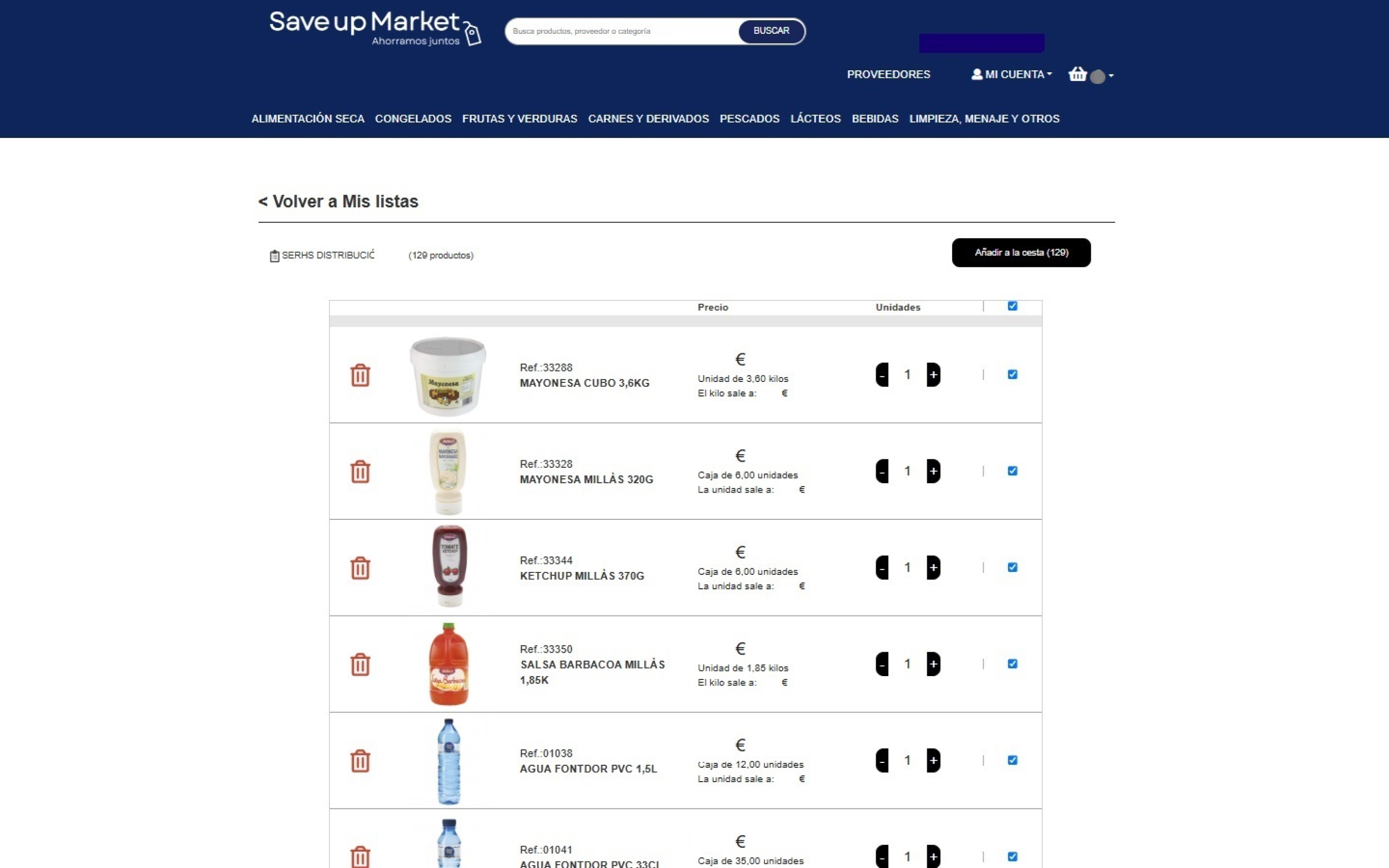Increase units of AGUA FONTDOR PVC 33CL
1389x868 pixels.
tap(933, 857)
